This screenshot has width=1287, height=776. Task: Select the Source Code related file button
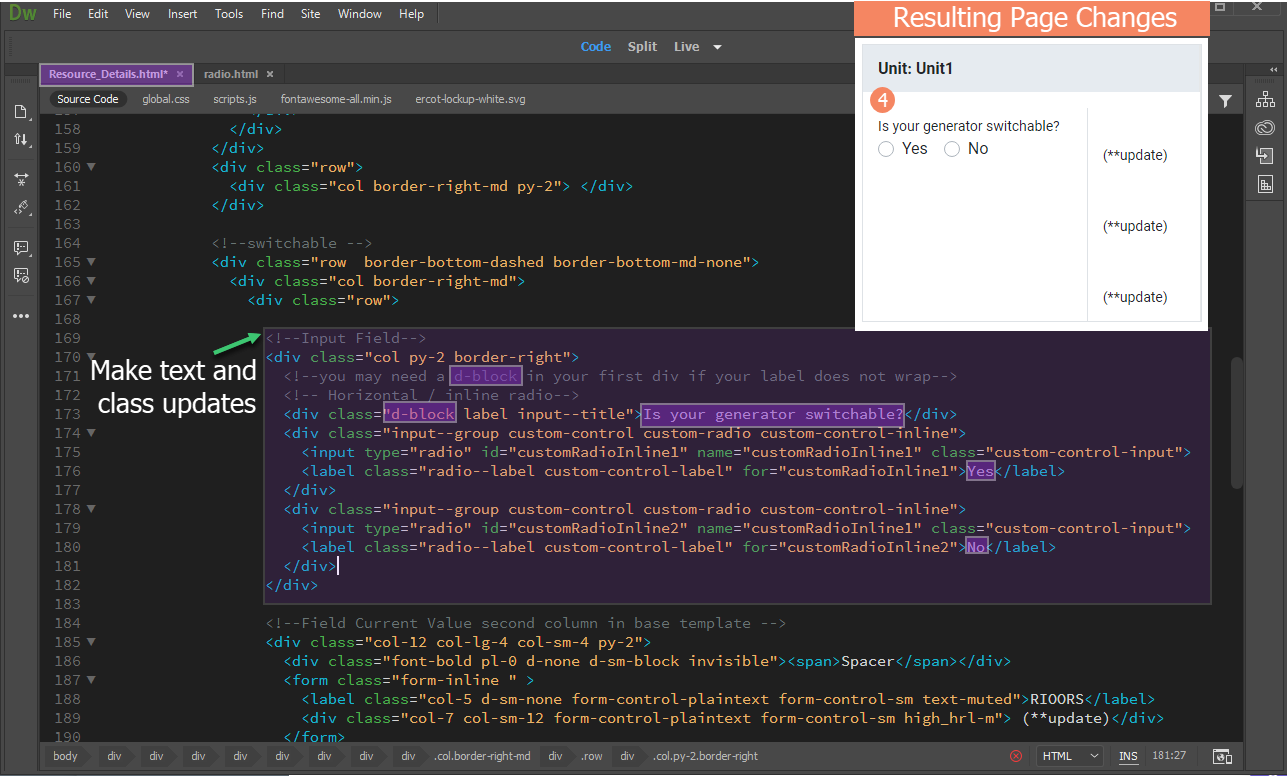point(87,99)
